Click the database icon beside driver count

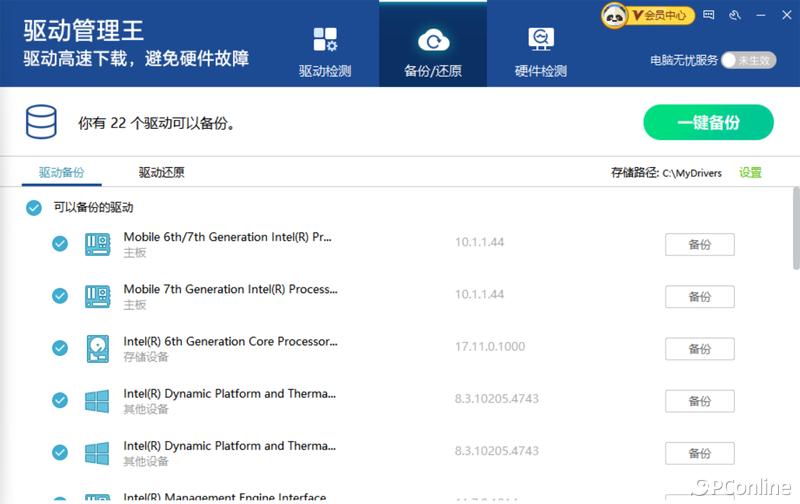pyautogui.click(x=41, y=122)
